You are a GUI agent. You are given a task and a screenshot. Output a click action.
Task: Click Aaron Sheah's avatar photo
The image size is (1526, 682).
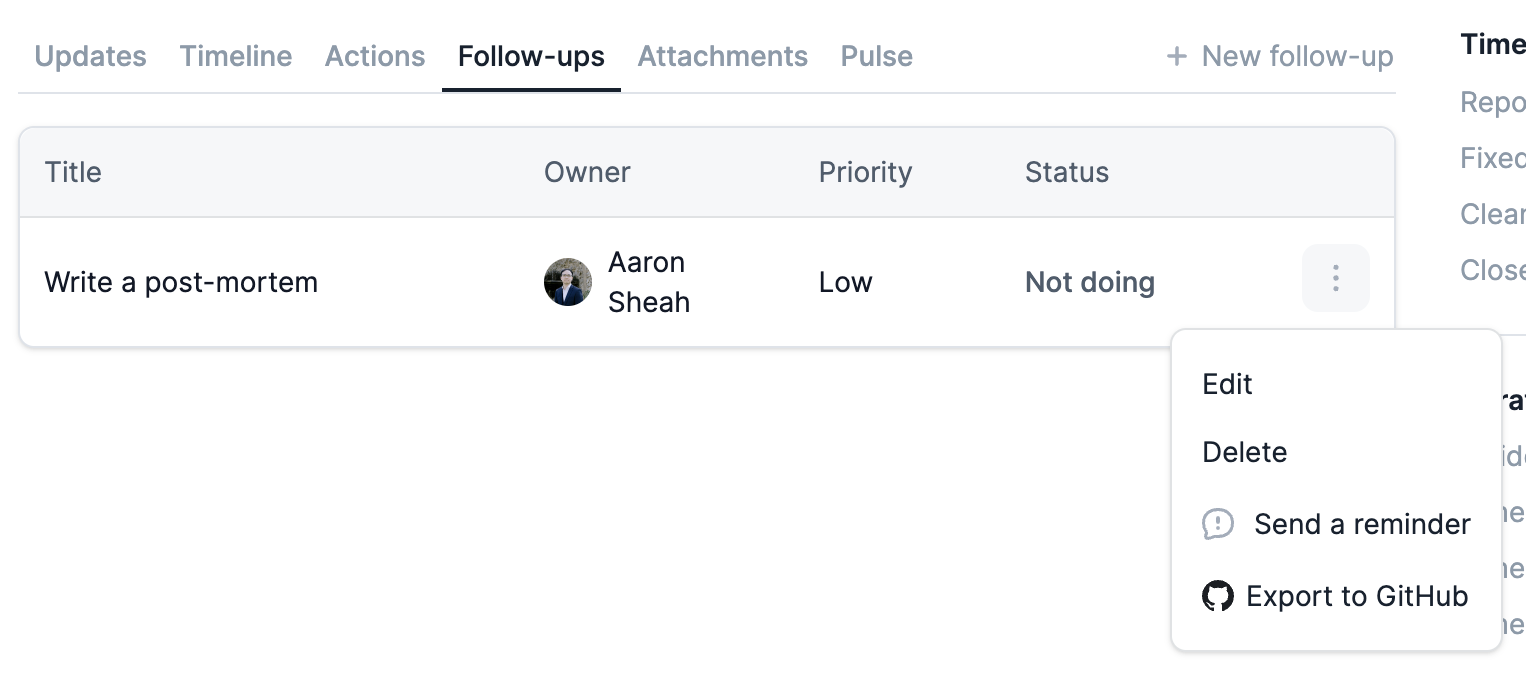pyautogui.click(x=568, y=282)
